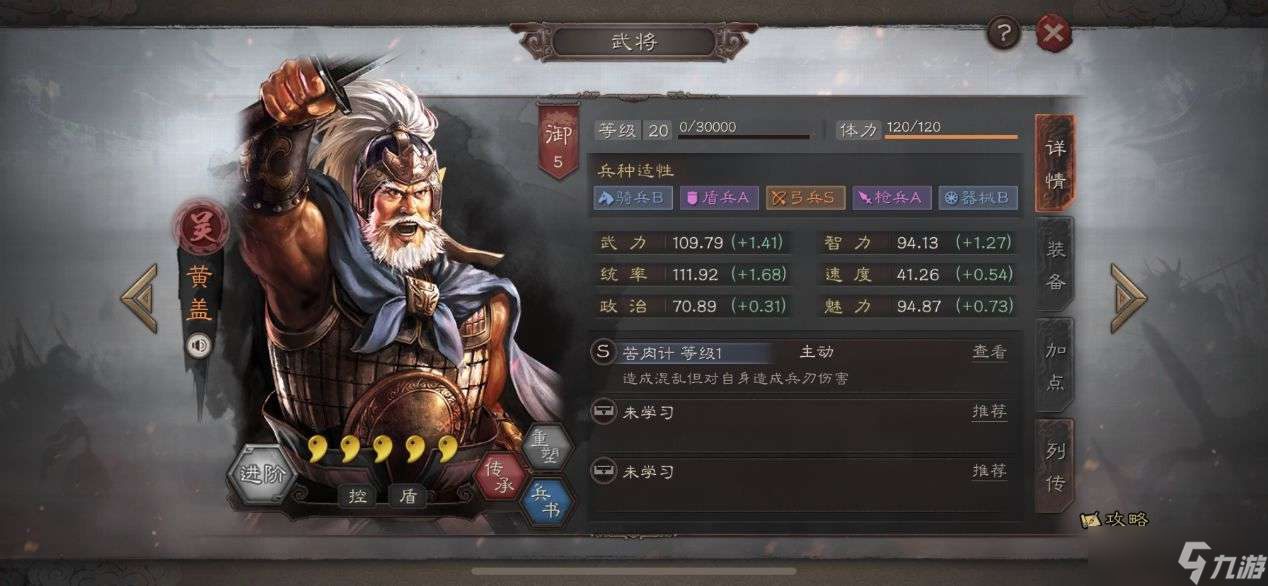This screenshot has width=1268, height=586.
Task: Open the 加点 tab
Action: pos(1055,365)
